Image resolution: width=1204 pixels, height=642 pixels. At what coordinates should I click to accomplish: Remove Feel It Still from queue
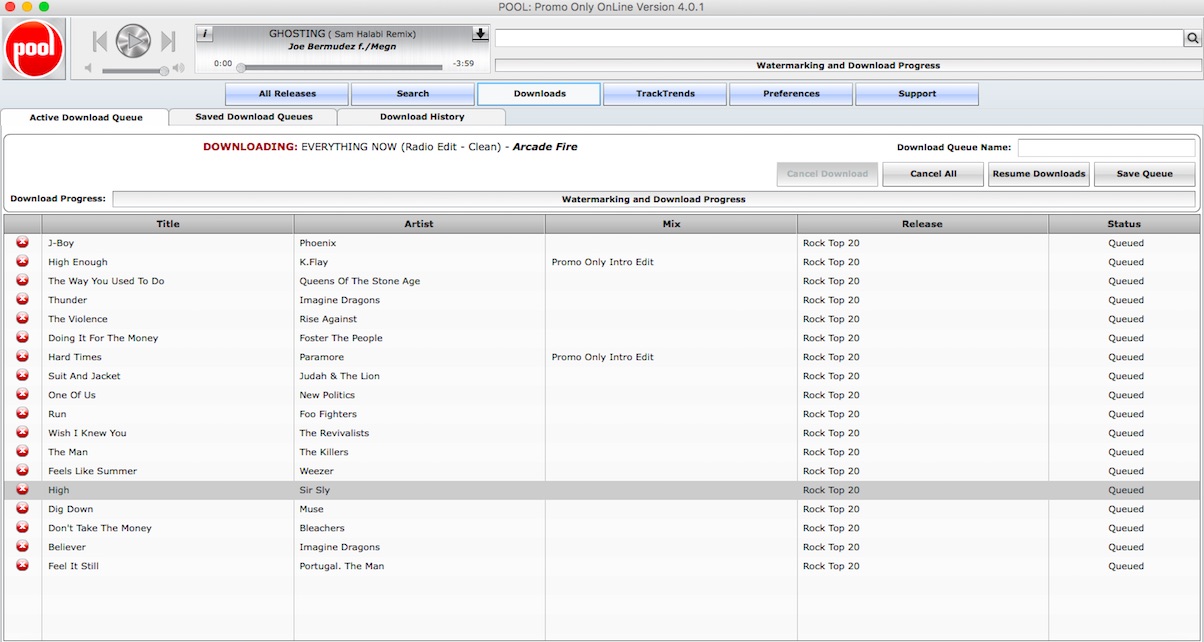click(x=22, y=566)
